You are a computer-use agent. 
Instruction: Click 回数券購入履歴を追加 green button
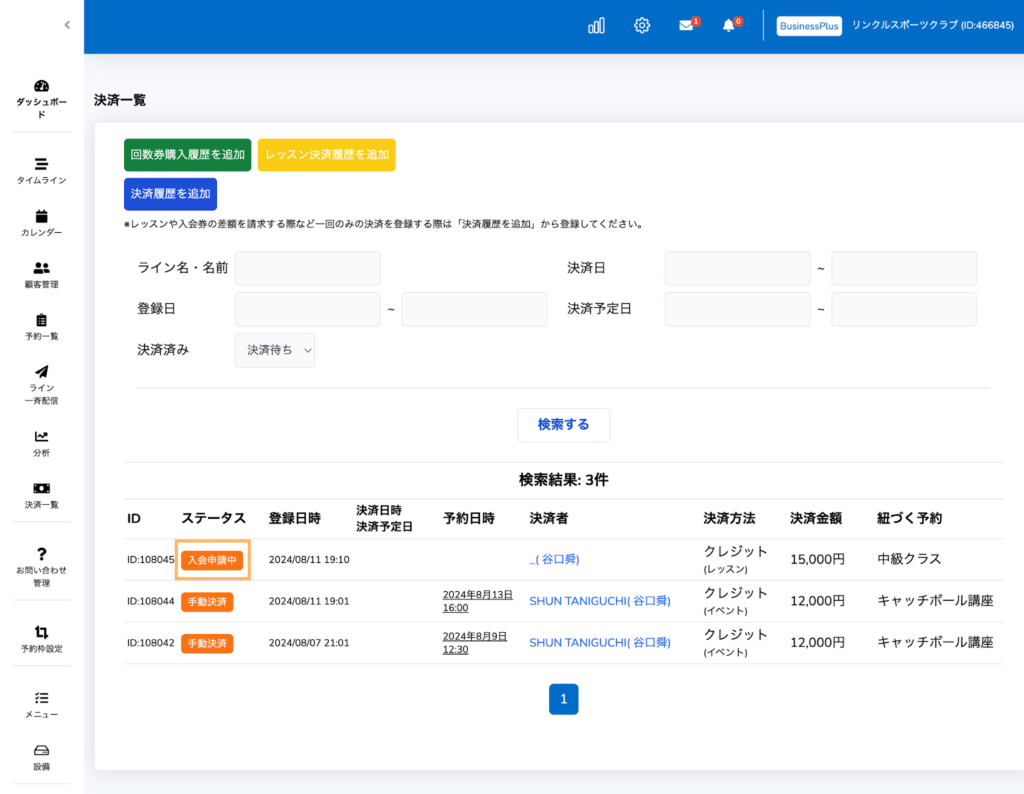187,155
